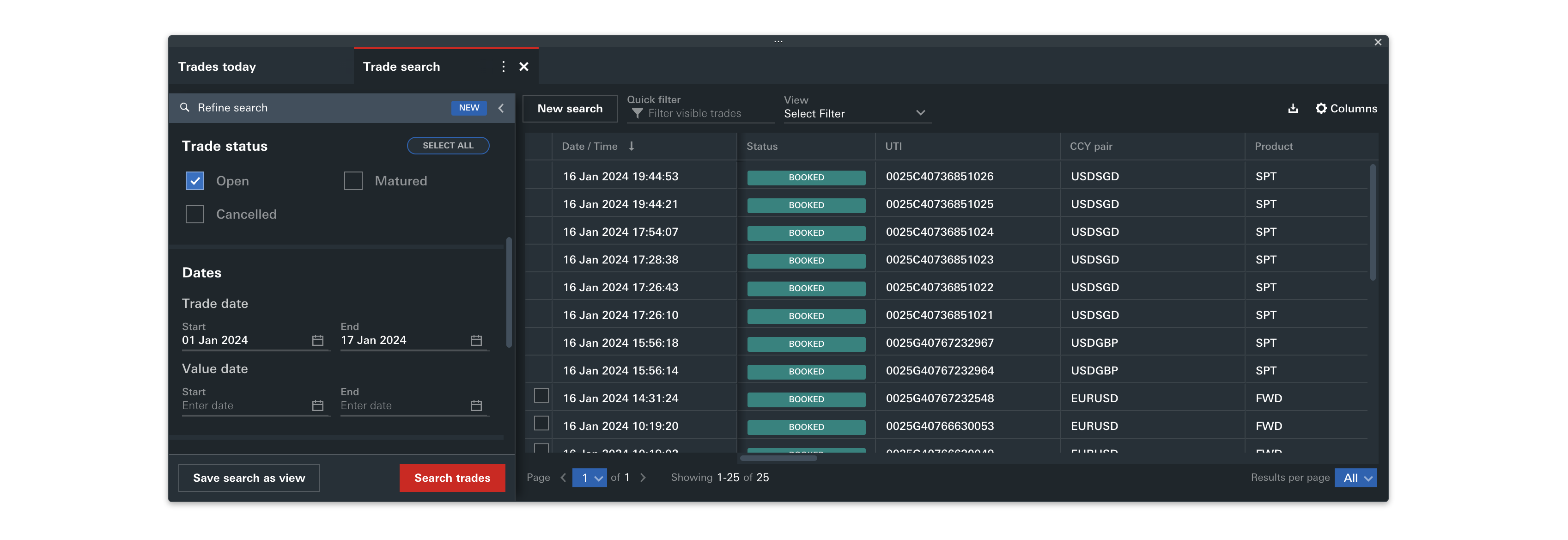This screenshot has height=540, width=1568.
Task: Click the download/export trades icon
Action: (1293, 108)
